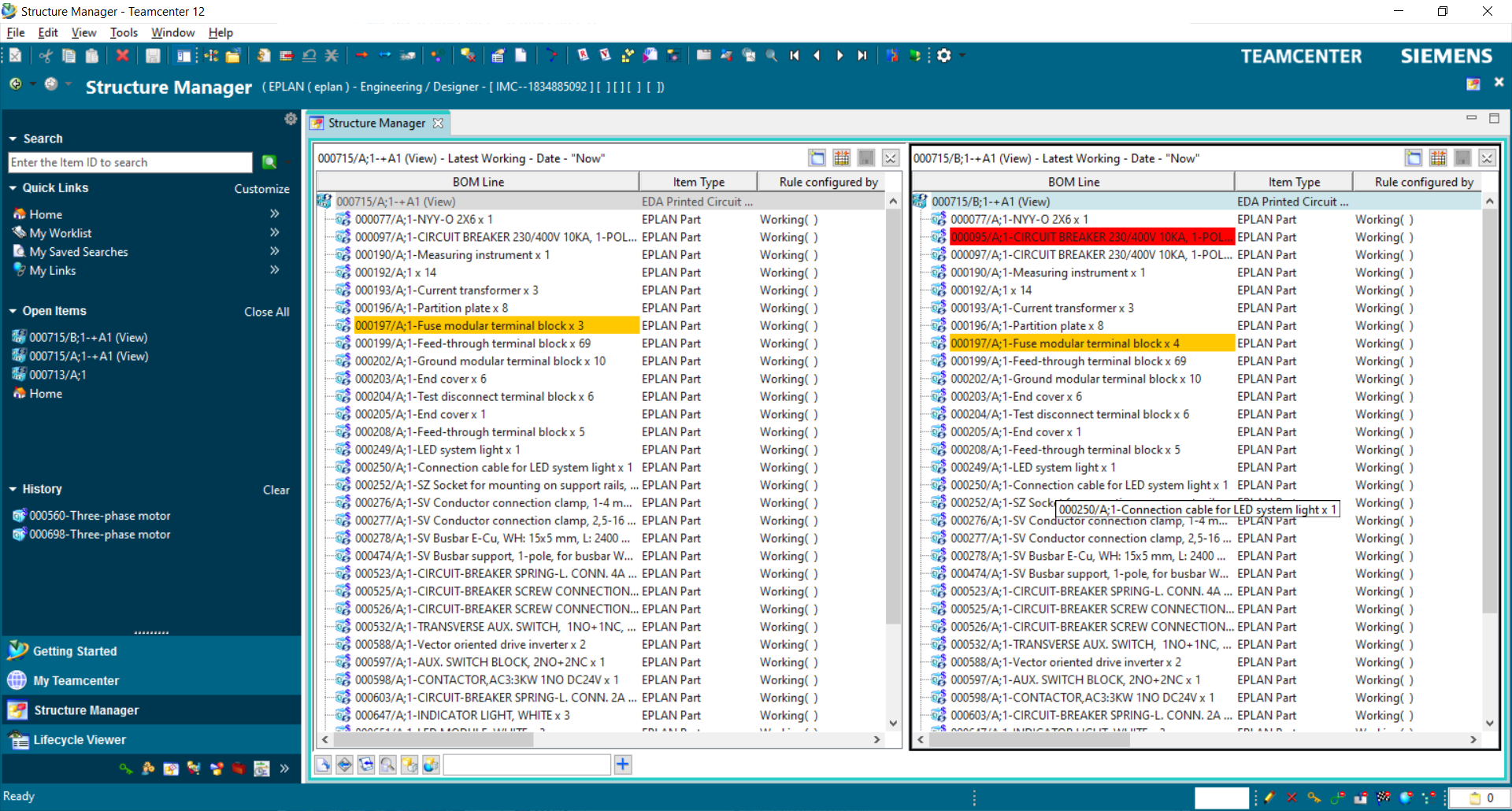1512x811 pixels.
Task: Select Fuse modular terminal block x 3 row
Action: coord(496,325)
